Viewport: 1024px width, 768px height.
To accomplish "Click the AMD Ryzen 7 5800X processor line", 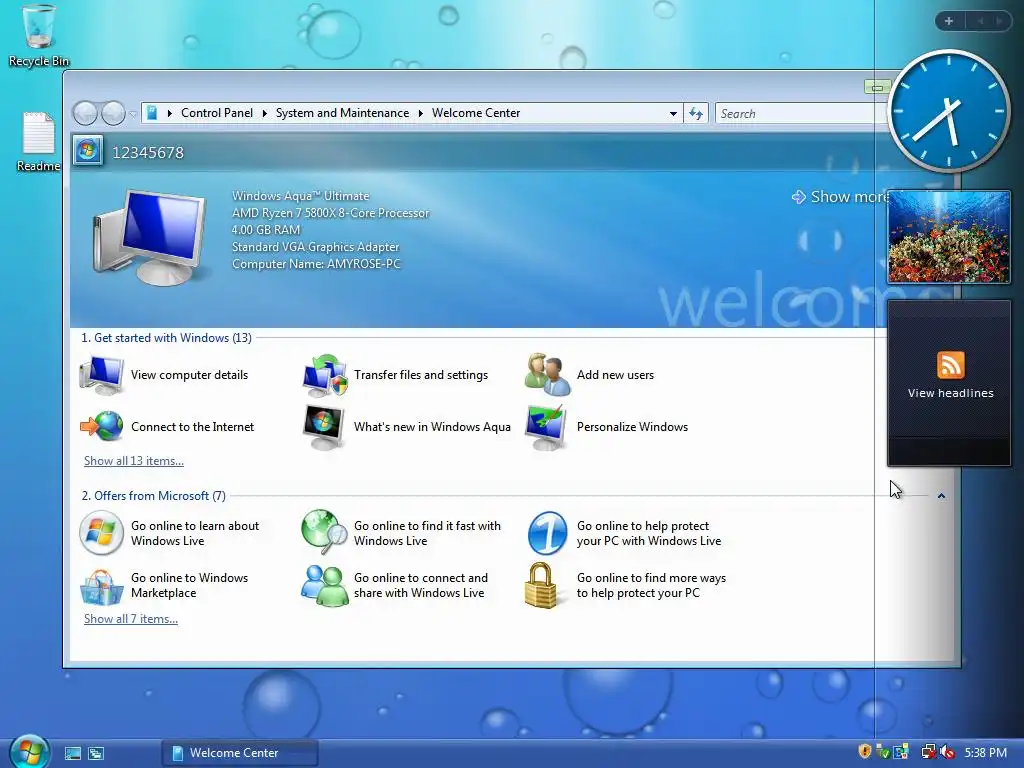I will 330,213.
